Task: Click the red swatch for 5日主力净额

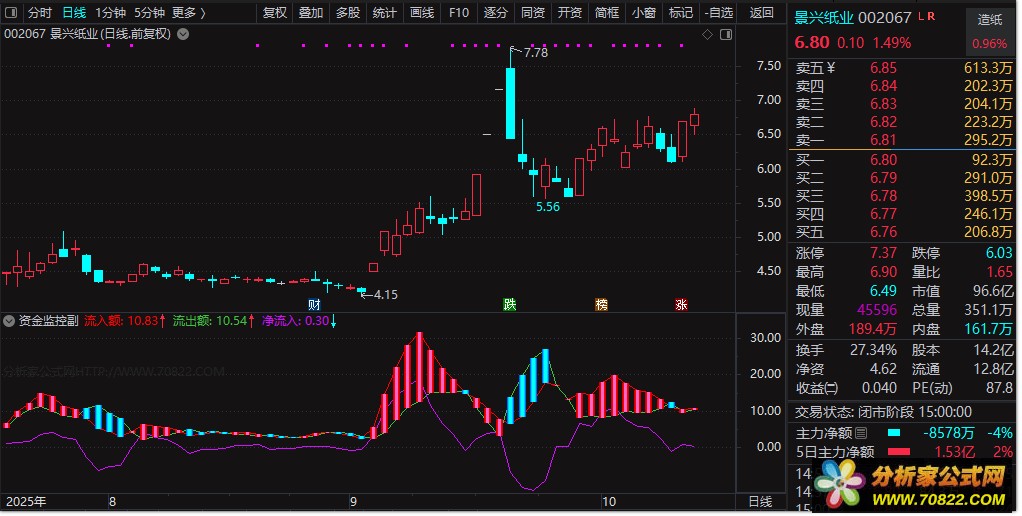Action: point(898,452)
